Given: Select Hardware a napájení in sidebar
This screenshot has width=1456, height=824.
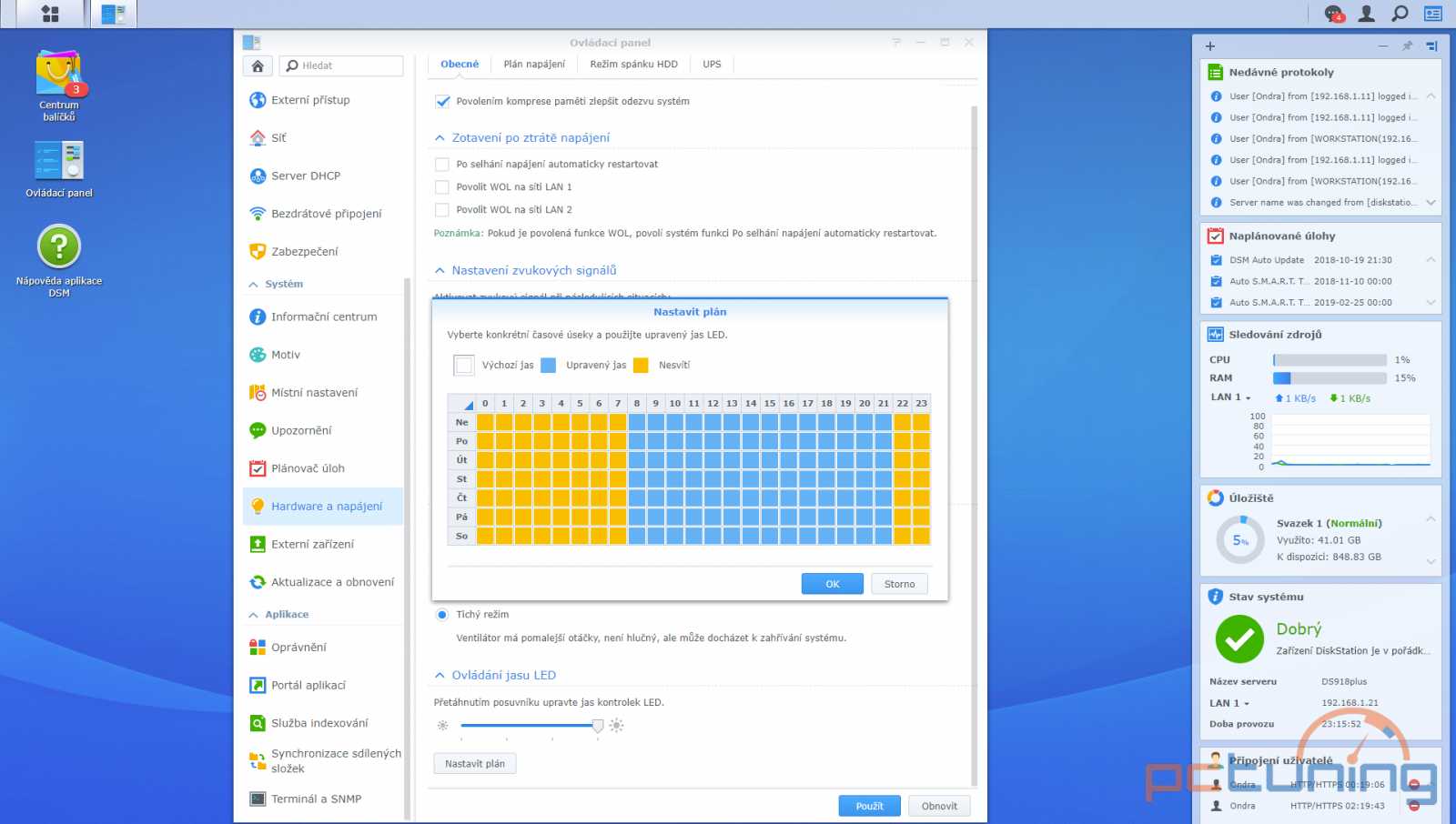Looking at the screenshot, I should coord(323,507).
